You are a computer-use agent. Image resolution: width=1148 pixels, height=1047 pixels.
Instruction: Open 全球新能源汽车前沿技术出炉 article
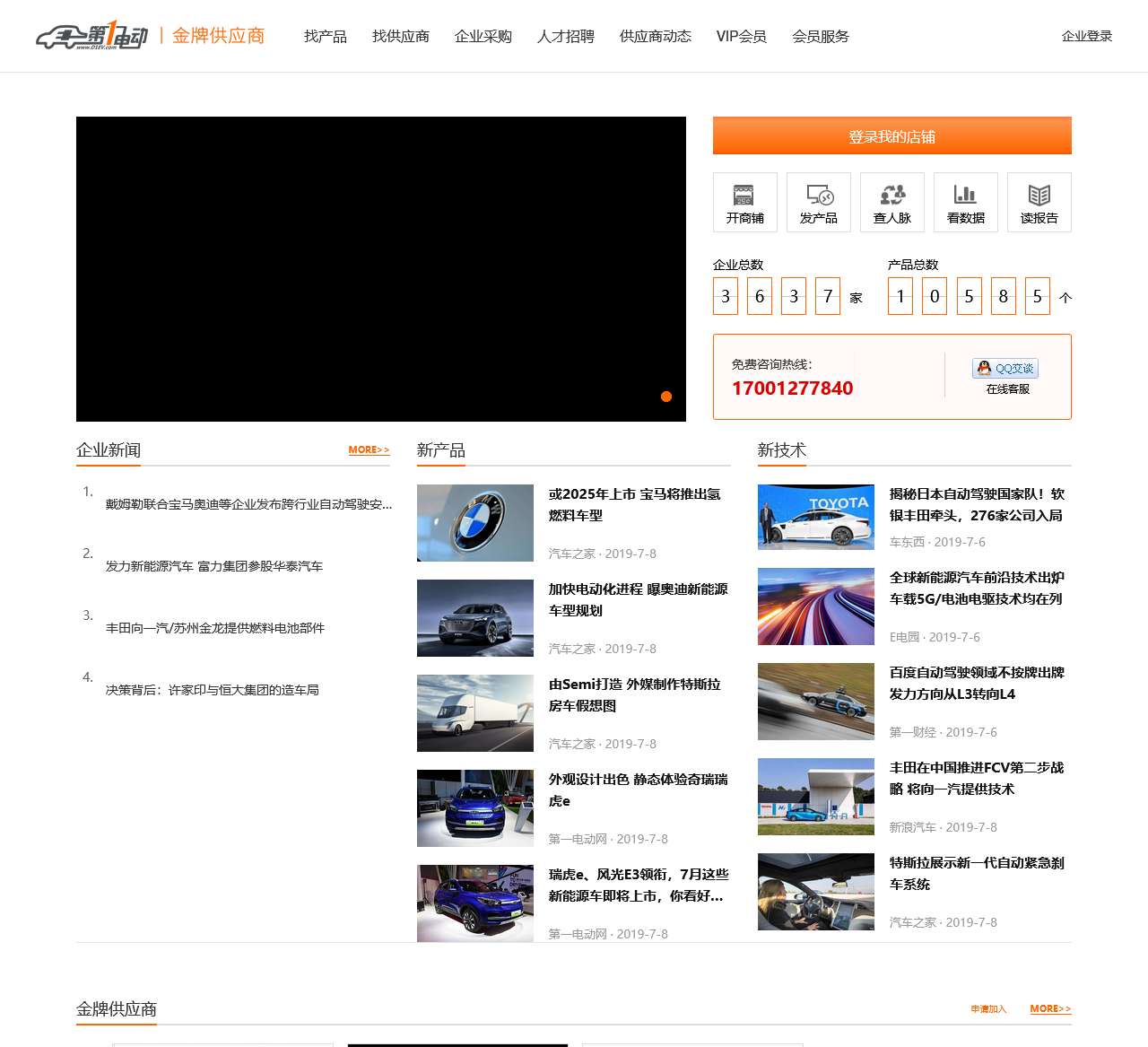click(x=978, y=589)
